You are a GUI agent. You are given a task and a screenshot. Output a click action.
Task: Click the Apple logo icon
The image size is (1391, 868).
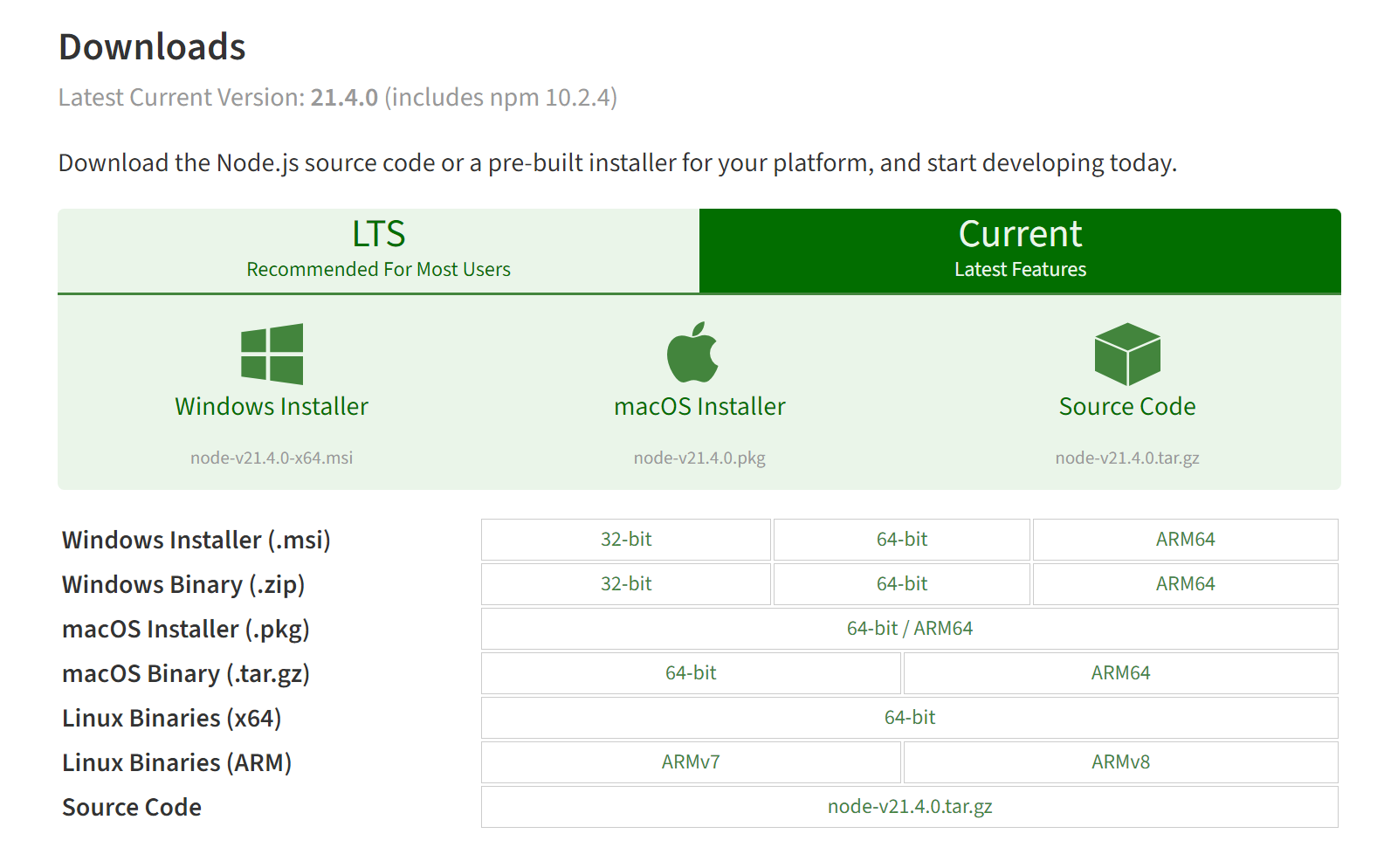coord(692,352)
